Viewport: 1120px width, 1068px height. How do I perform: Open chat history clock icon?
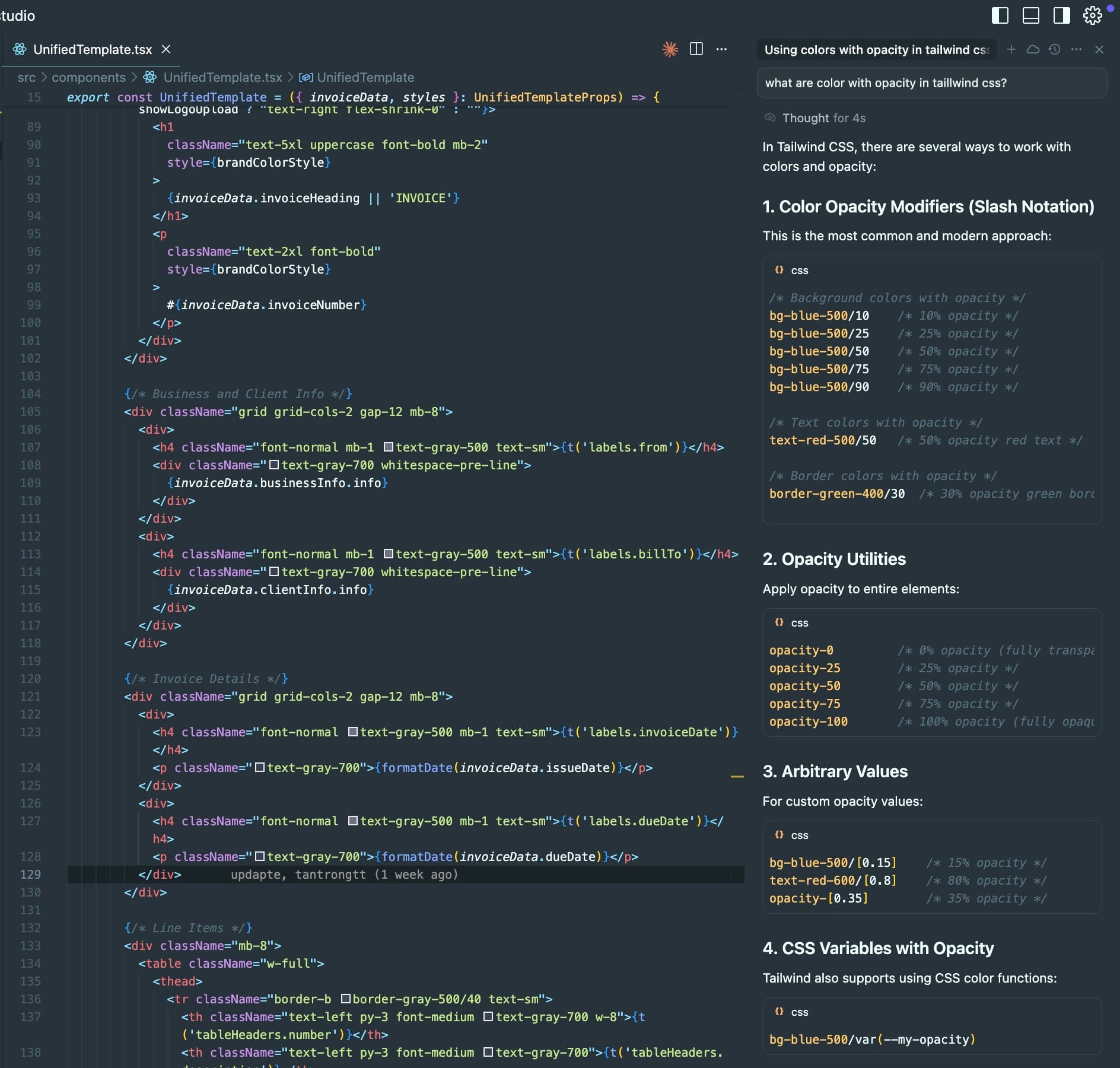(1054, 49)
